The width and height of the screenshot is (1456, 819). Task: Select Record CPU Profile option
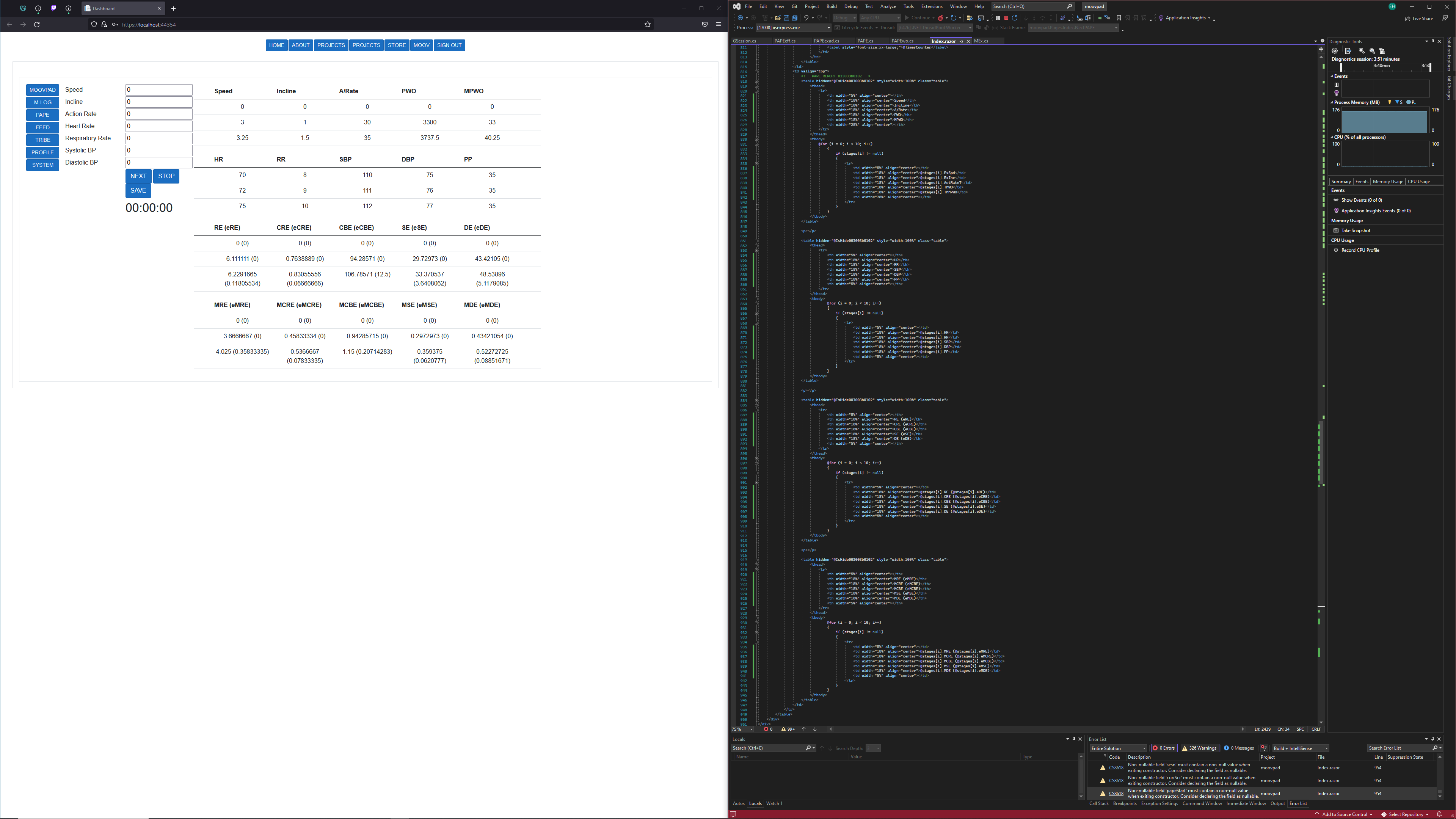click(x=1360, y=250)
